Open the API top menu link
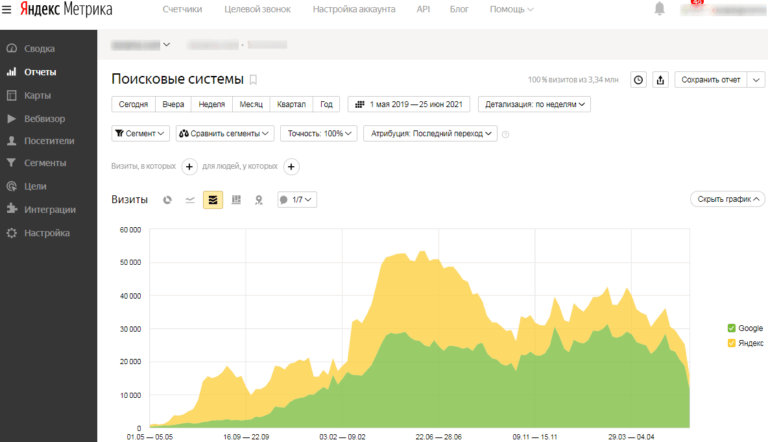The width and height of the screenshot is (768, 442). [x=423, y=9]
